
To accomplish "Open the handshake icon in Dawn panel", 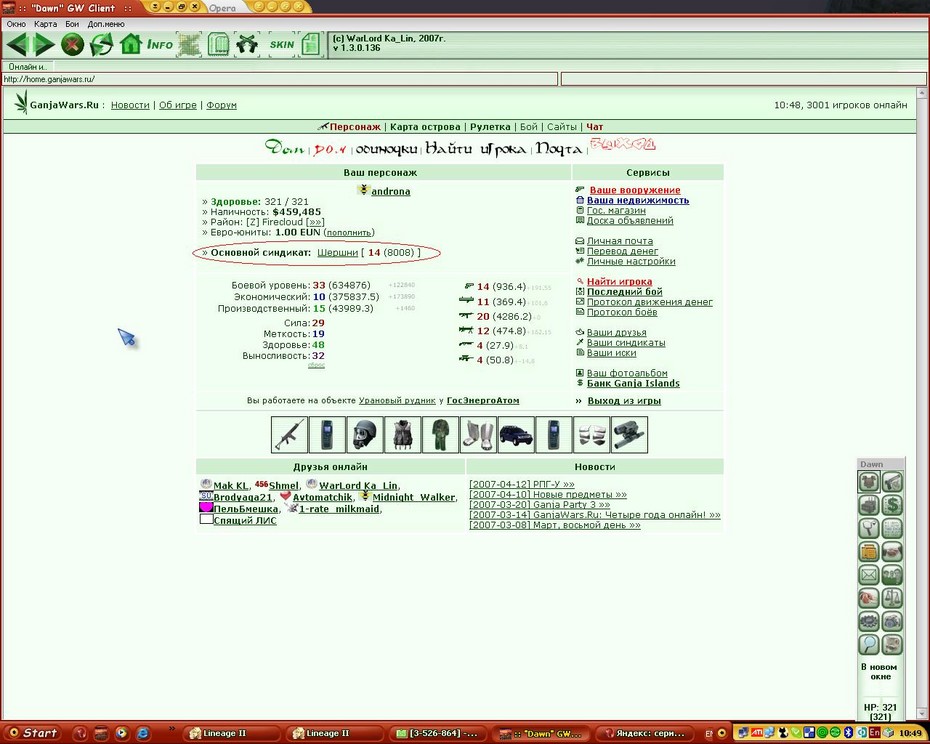I will point(892,551).
